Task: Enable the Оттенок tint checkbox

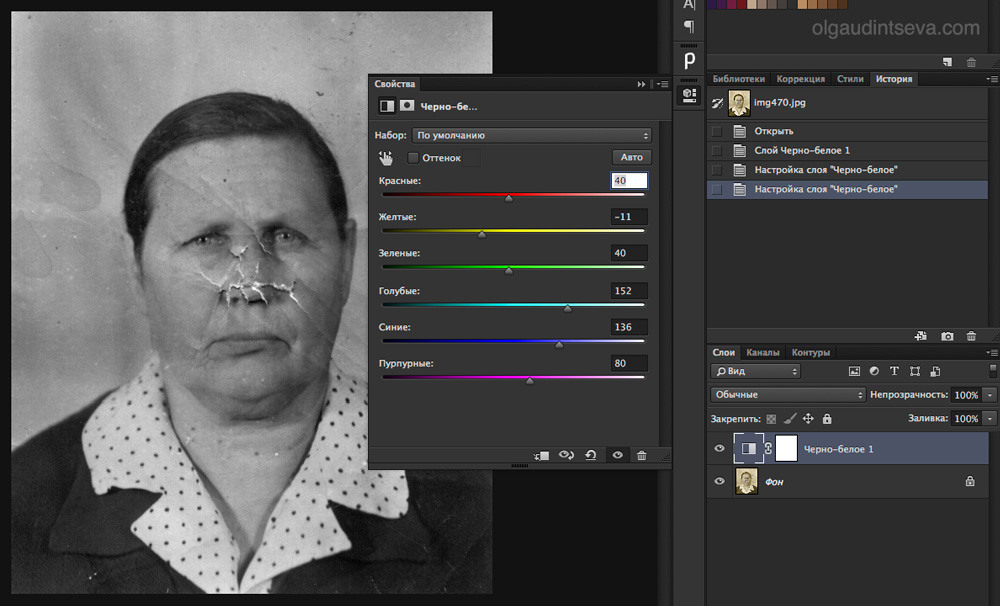Action: tap(413, 158)
